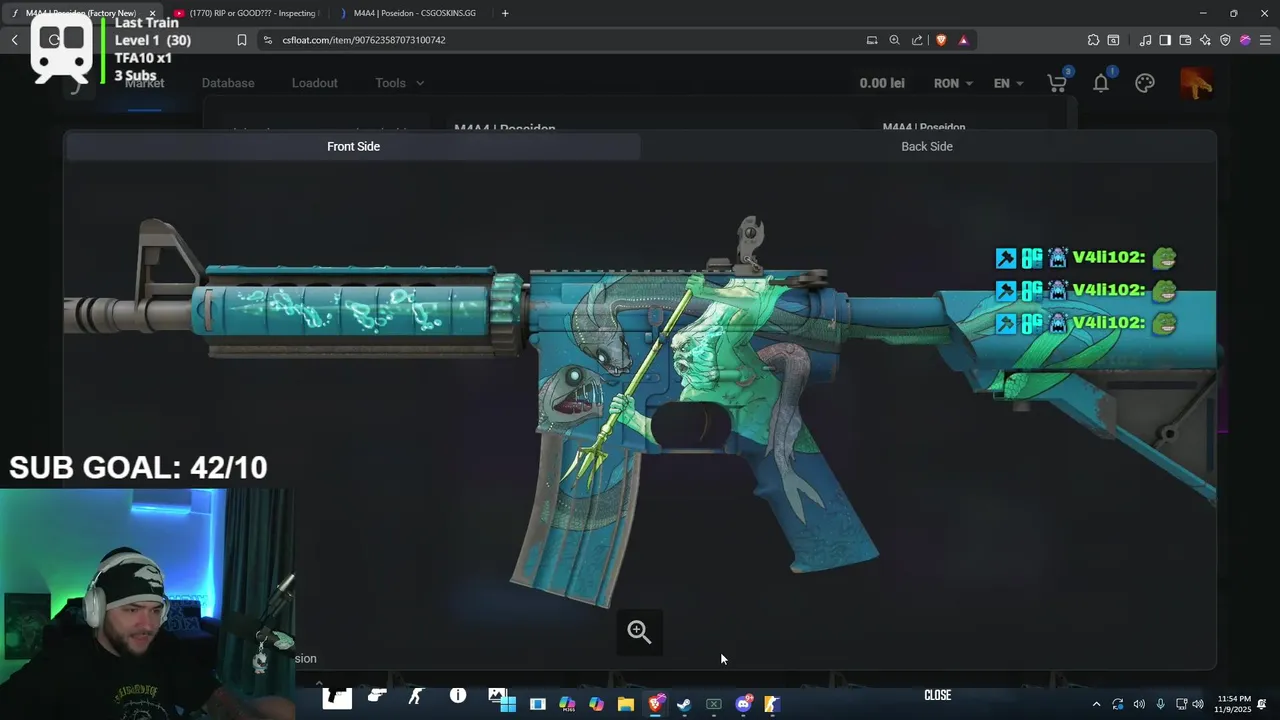1280x720 pixels.
Task: Open the notifications bell
Action: 1101,83
